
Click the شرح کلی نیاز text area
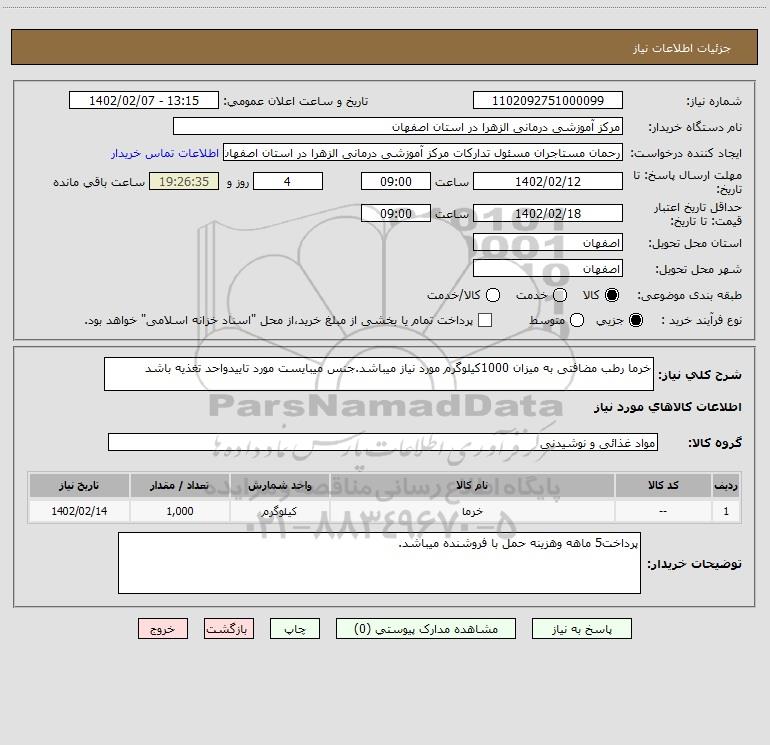379,374
